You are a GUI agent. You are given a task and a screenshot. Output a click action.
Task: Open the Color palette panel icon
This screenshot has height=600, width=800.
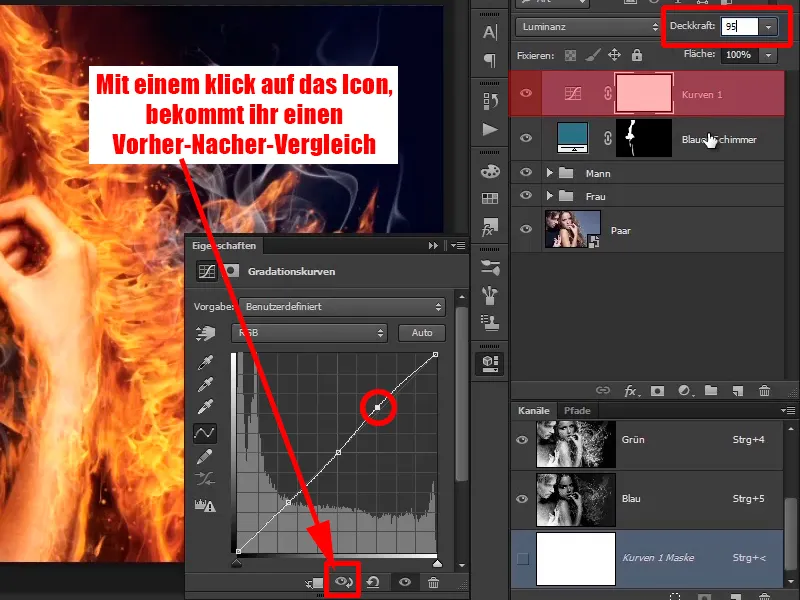point(490,171)
